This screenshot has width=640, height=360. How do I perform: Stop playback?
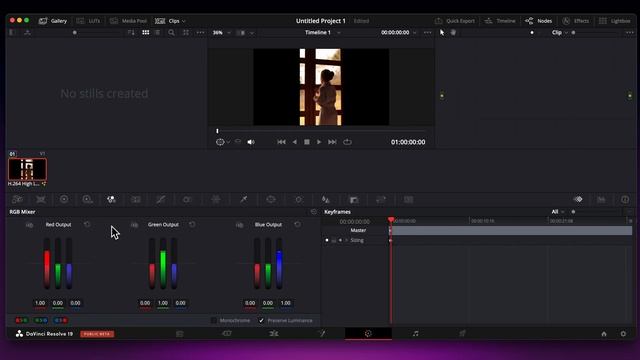[307, 142]
